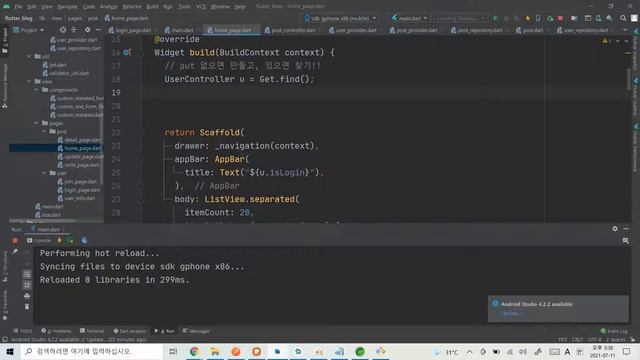Toggle soft-wrap icon in Run console sidebar

tap(27, 274)
